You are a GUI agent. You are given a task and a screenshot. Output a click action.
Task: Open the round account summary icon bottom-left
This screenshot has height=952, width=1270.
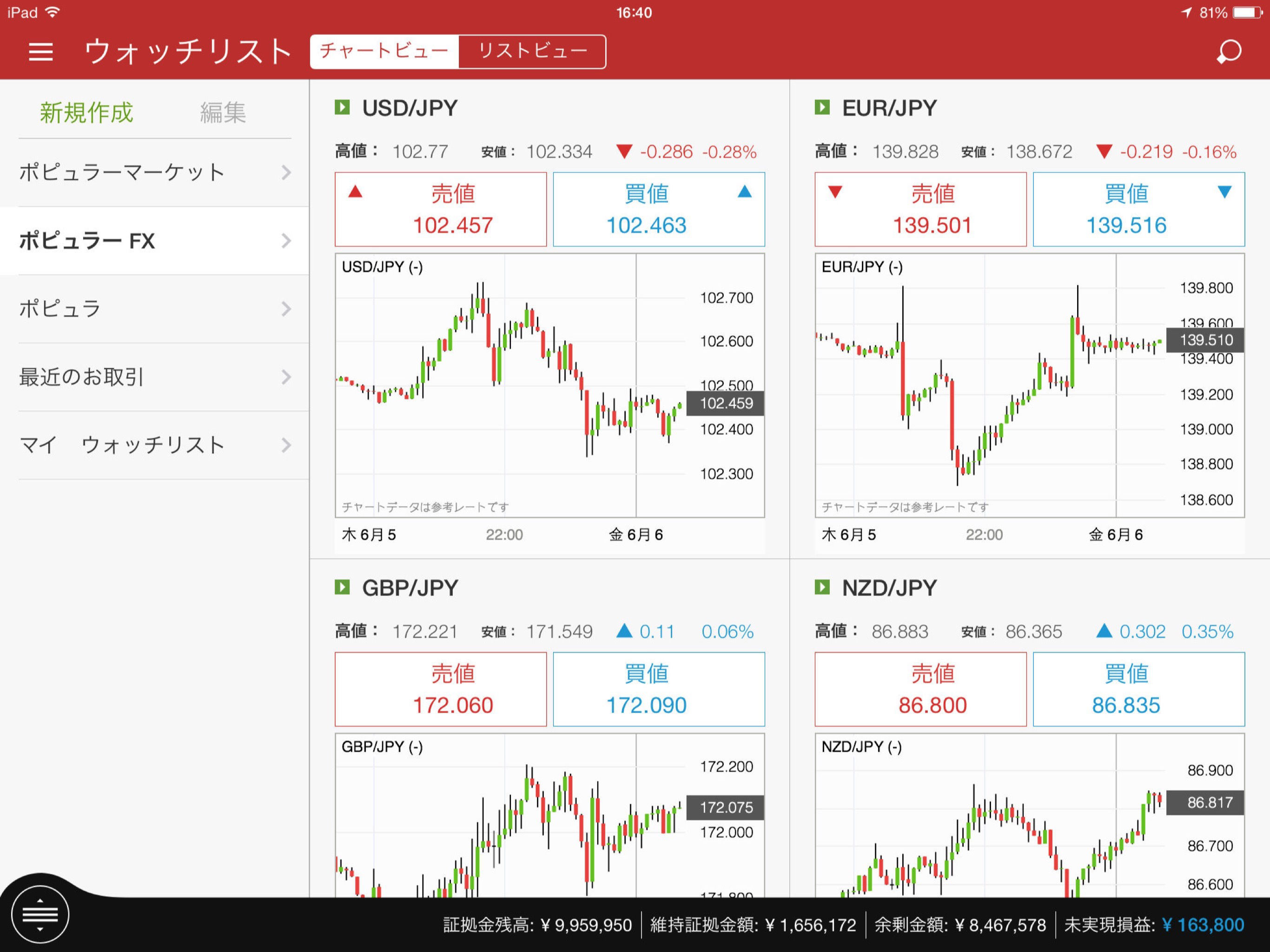pyautogui.click(x=40, y=914)
